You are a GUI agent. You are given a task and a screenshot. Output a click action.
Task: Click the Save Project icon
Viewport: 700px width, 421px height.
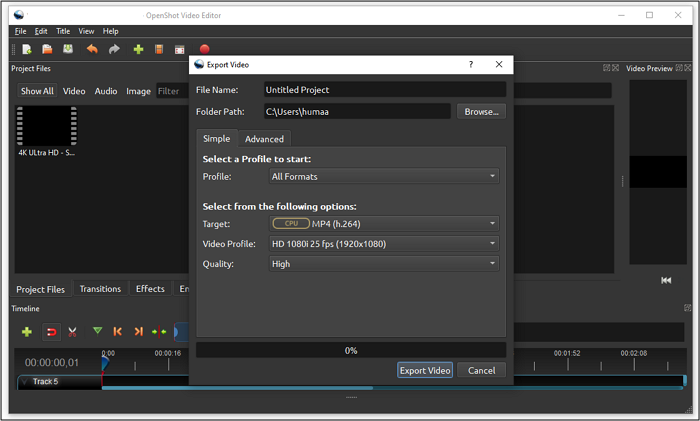click(x=68, y=49)
